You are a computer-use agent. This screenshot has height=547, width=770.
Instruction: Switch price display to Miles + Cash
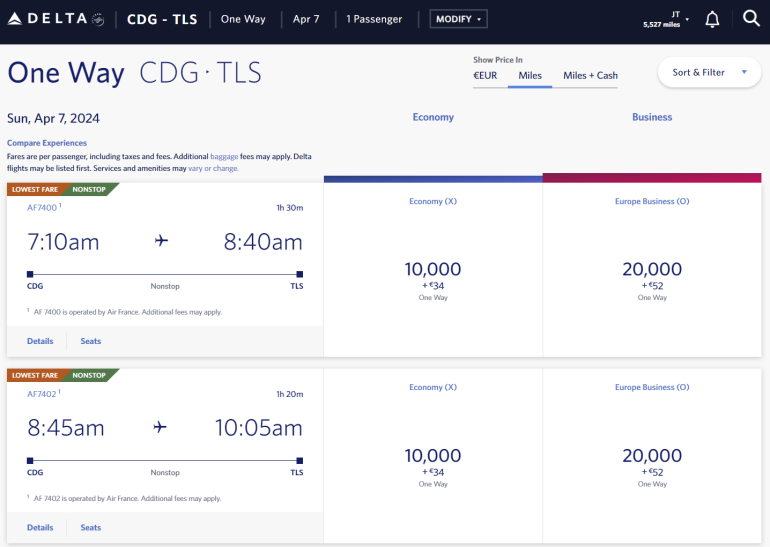pyautogui.click(x=590, y=75)
